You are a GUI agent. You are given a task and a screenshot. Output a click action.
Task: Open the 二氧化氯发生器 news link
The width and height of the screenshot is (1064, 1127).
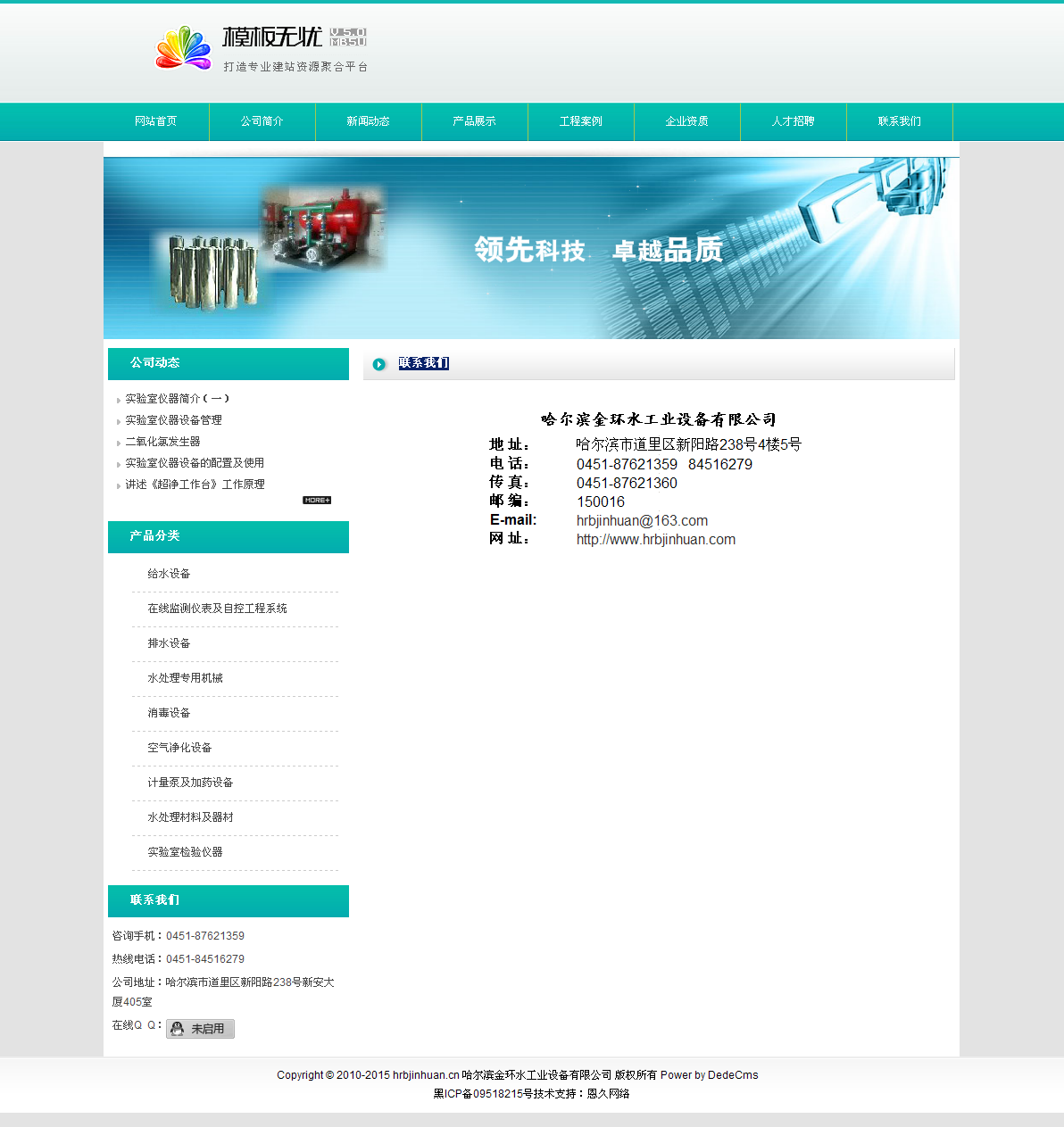(162, 442)
